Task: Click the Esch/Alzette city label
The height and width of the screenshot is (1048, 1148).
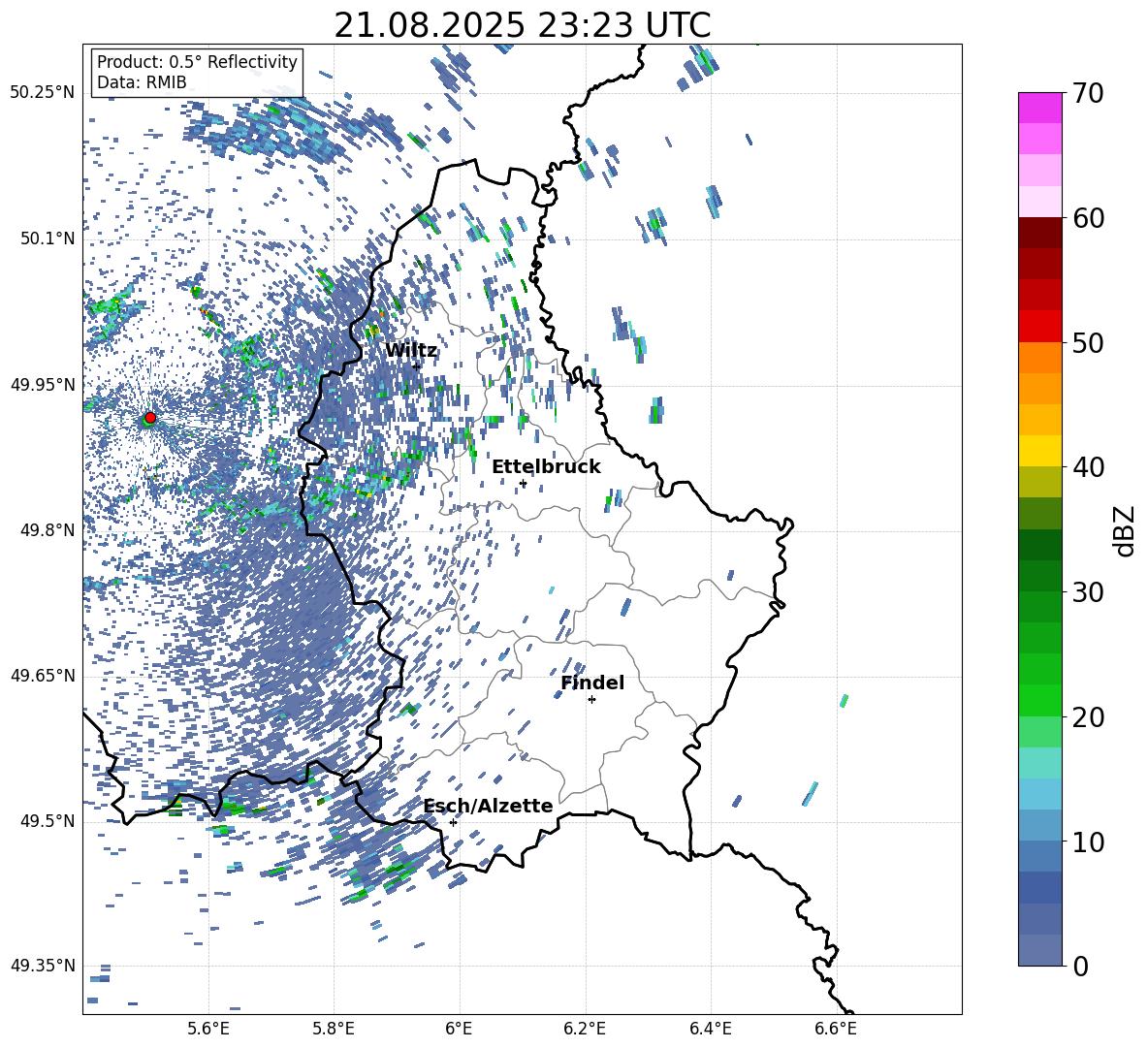Action: 489,807
